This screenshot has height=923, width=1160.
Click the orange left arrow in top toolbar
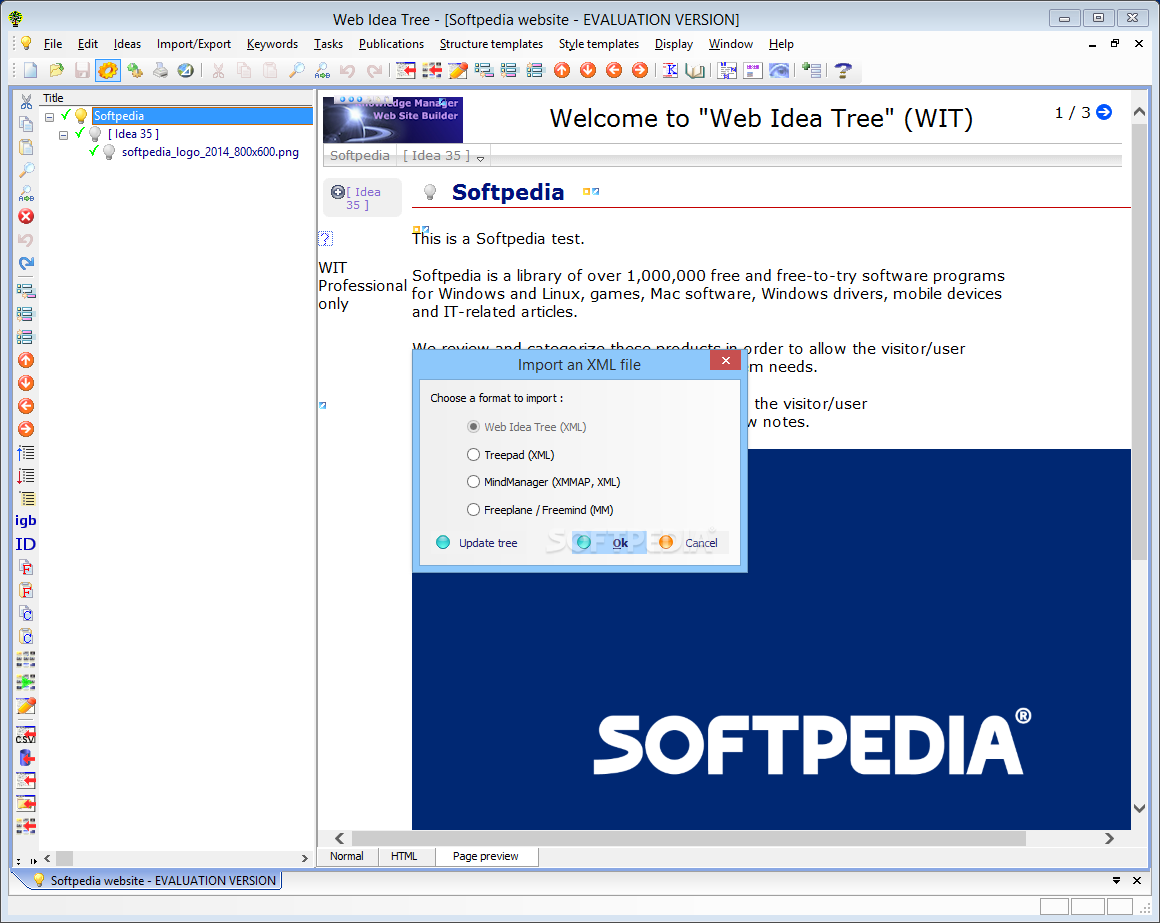pyautogui.click(x=614, y=70)
